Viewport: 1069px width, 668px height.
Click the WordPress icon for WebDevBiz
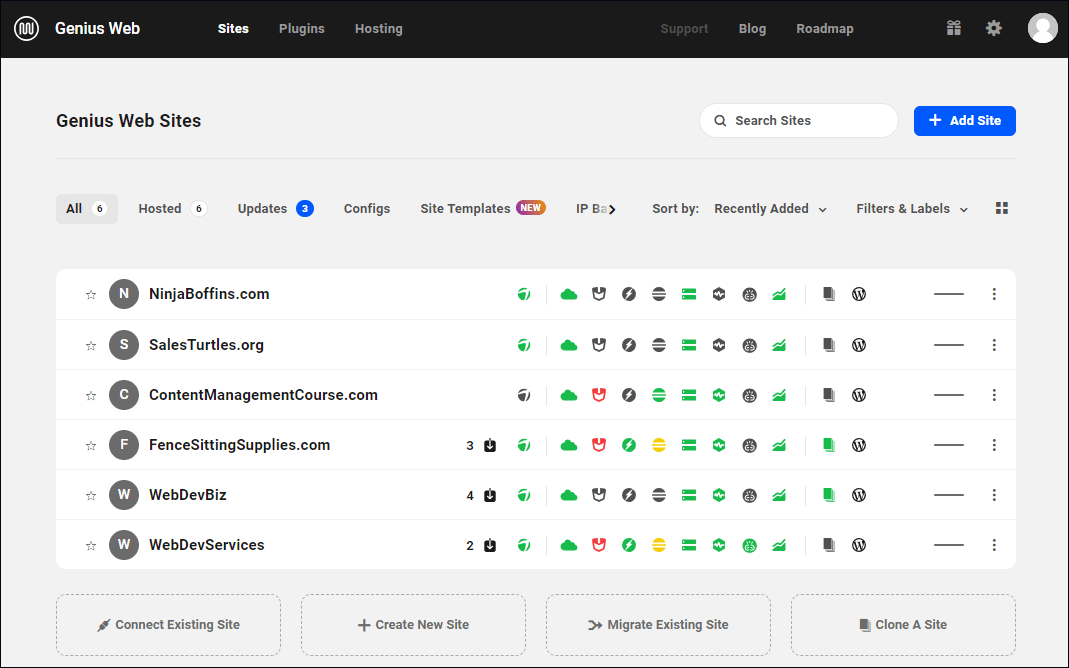coord(859,496)
